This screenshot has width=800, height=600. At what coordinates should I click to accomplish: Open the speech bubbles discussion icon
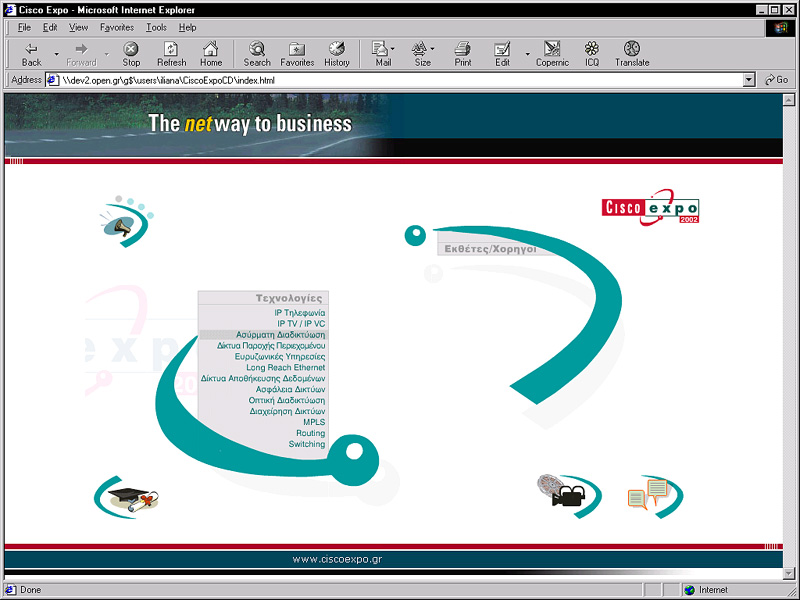point(655,496)
